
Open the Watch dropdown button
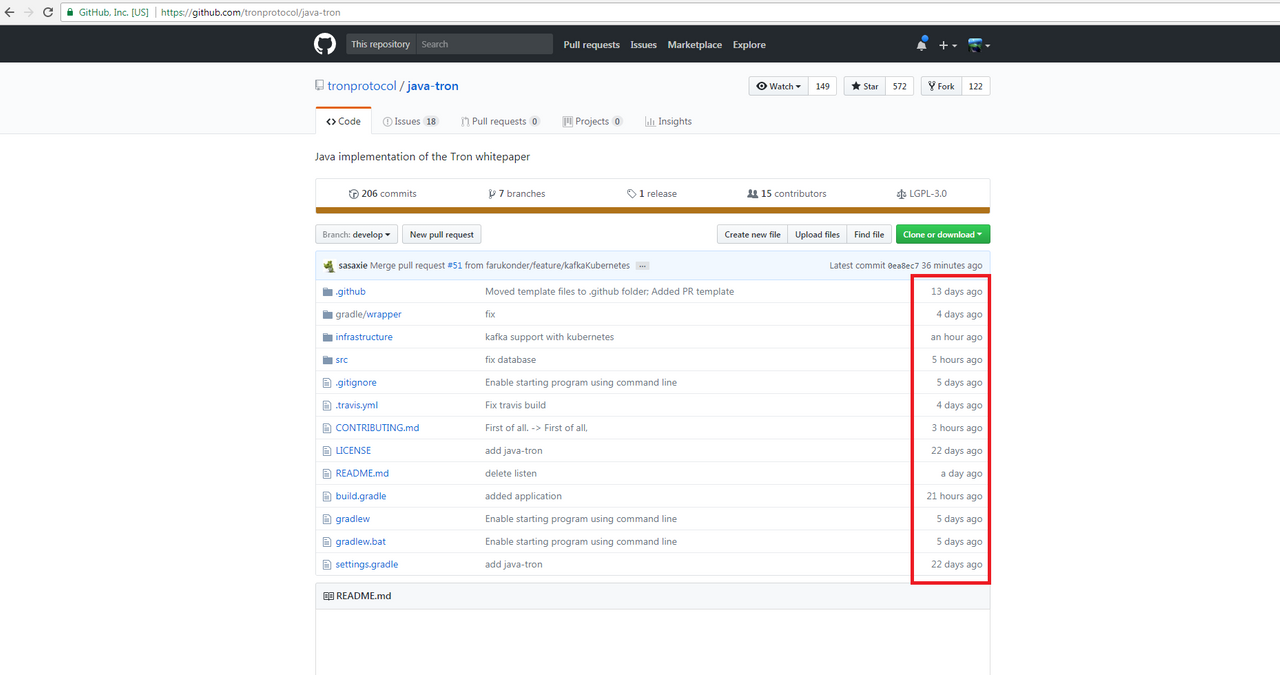pyautogui.click(x=778, y=87)
